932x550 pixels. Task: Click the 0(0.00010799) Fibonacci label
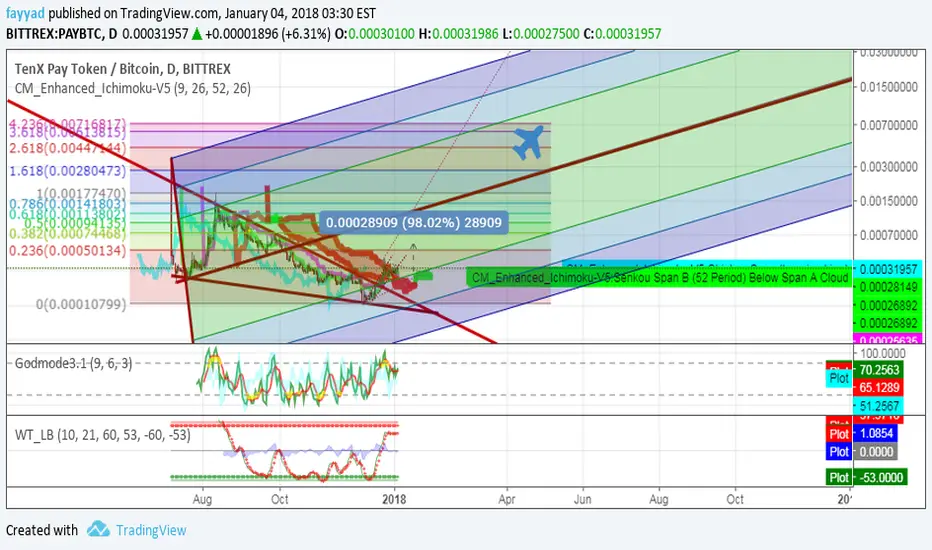pyautogui.click(x=81, y=304)
